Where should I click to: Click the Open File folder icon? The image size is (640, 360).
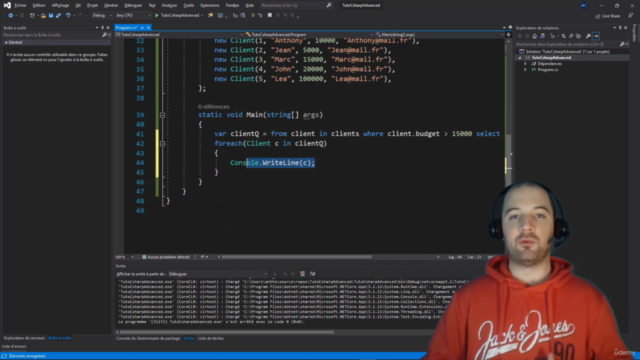click(43, 16)
